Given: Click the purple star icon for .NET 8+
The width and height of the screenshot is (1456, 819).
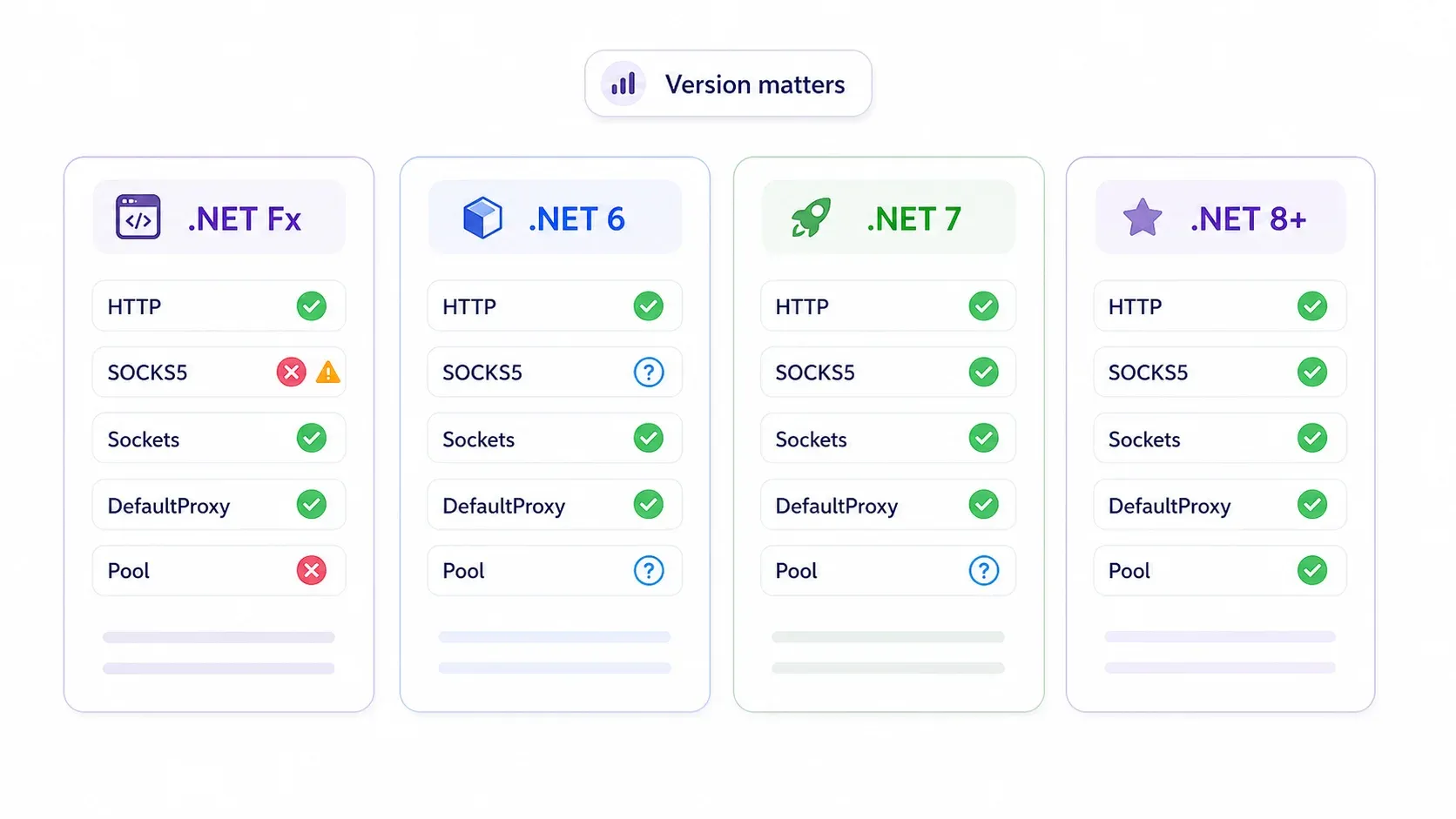Looking at the screenshot, I should click(1143, 218).
